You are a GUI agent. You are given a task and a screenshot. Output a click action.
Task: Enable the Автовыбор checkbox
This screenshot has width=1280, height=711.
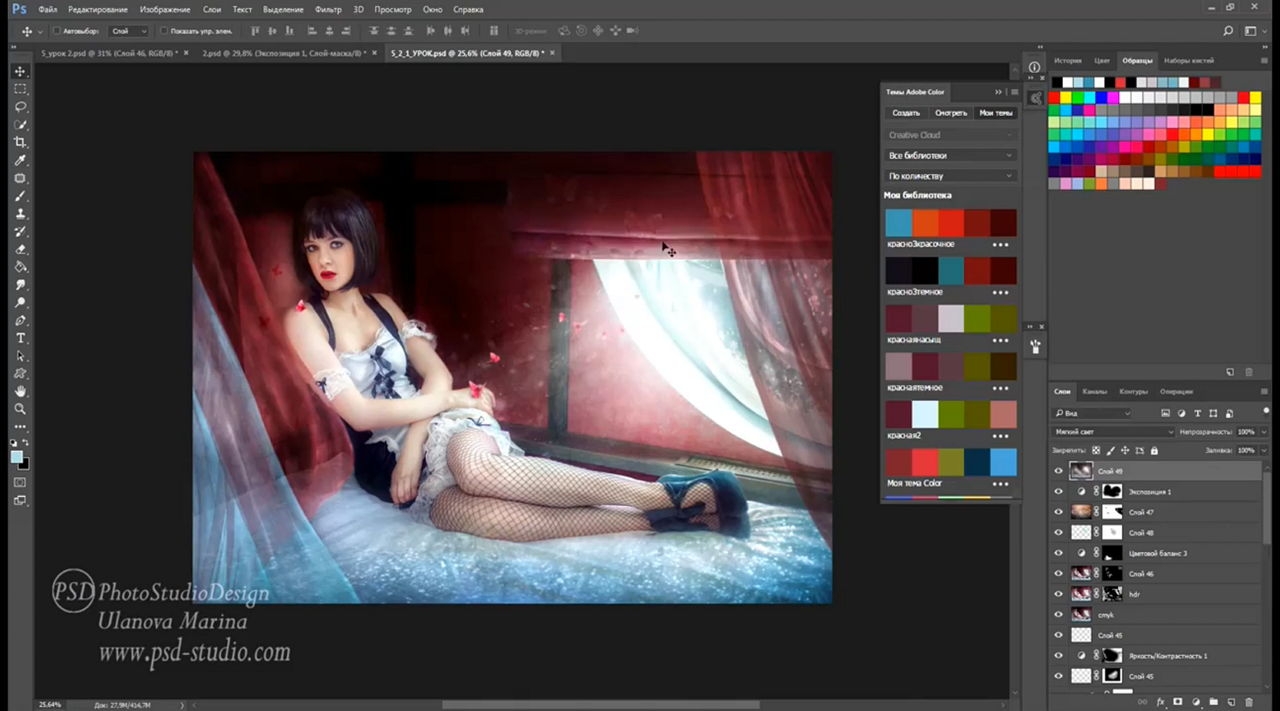55,31
